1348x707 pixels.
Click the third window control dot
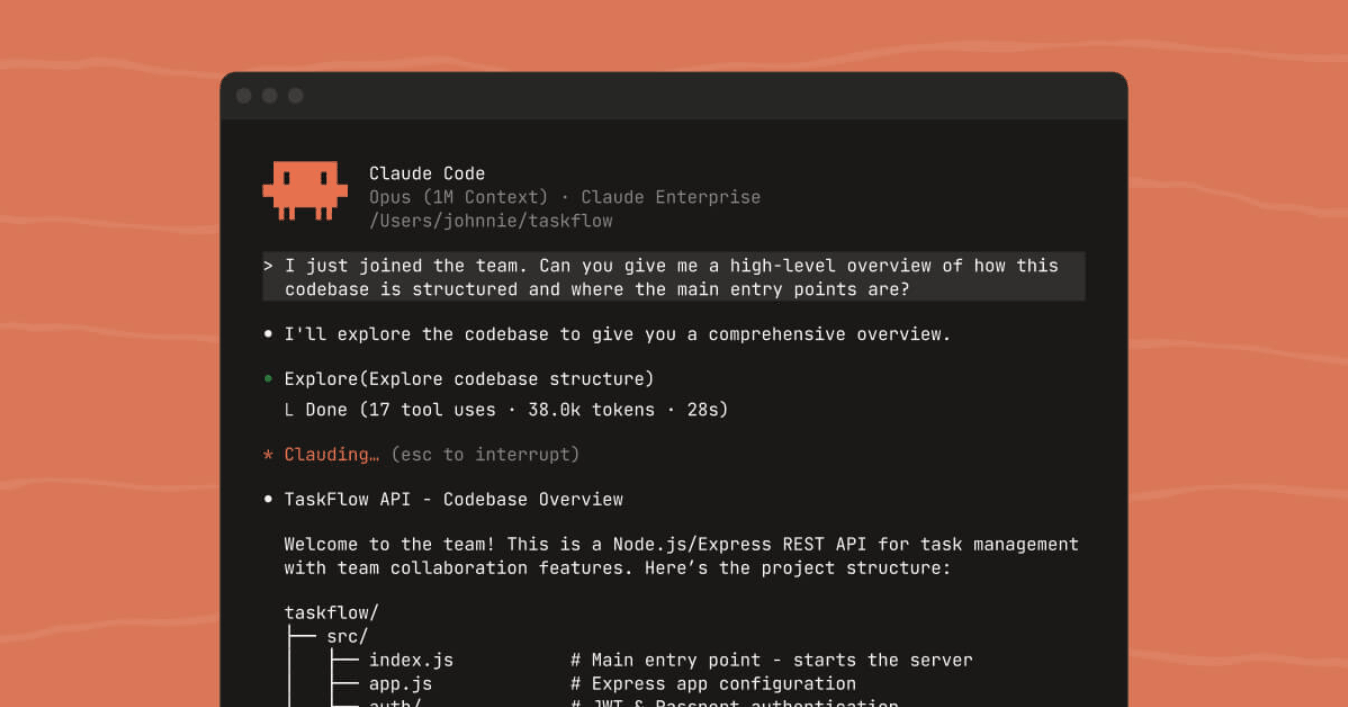pos(296,96)
